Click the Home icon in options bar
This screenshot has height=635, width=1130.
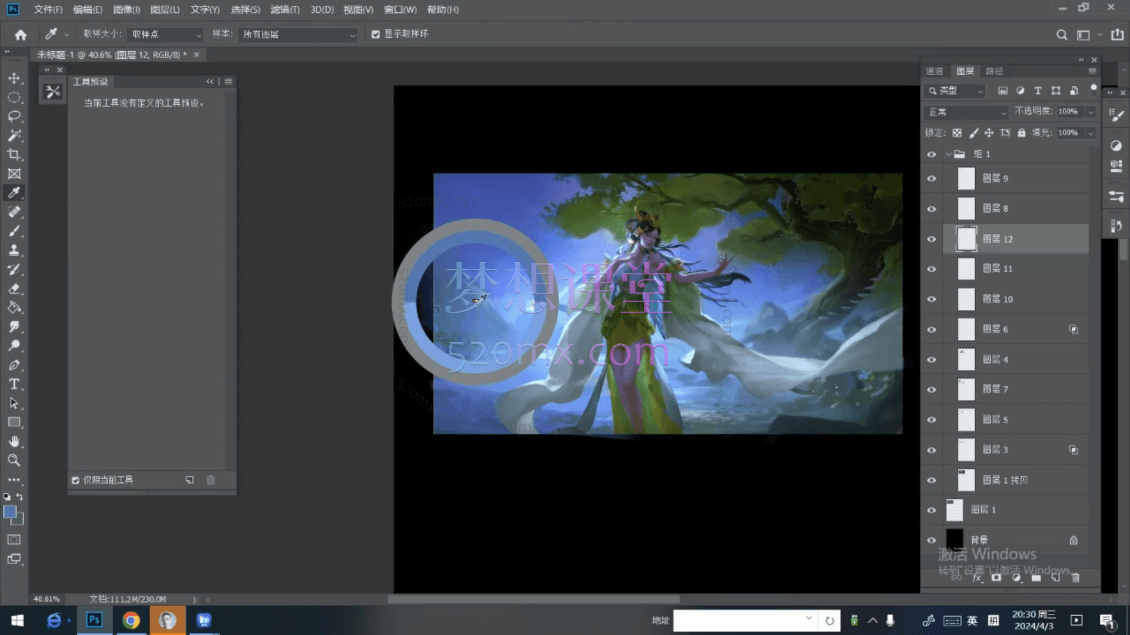[20, 35]
